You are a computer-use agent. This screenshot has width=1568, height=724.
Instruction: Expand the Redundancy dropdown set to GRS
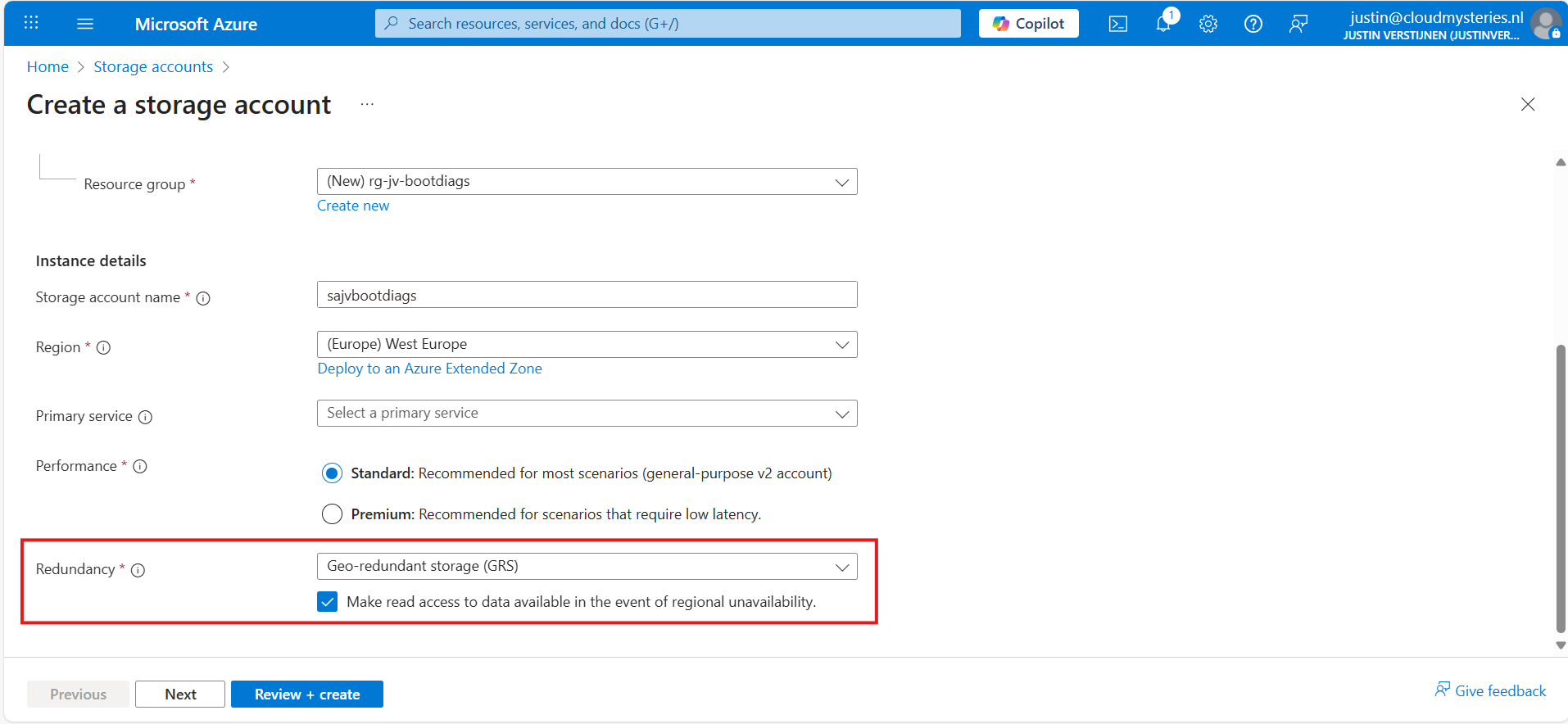click(587, 567)
